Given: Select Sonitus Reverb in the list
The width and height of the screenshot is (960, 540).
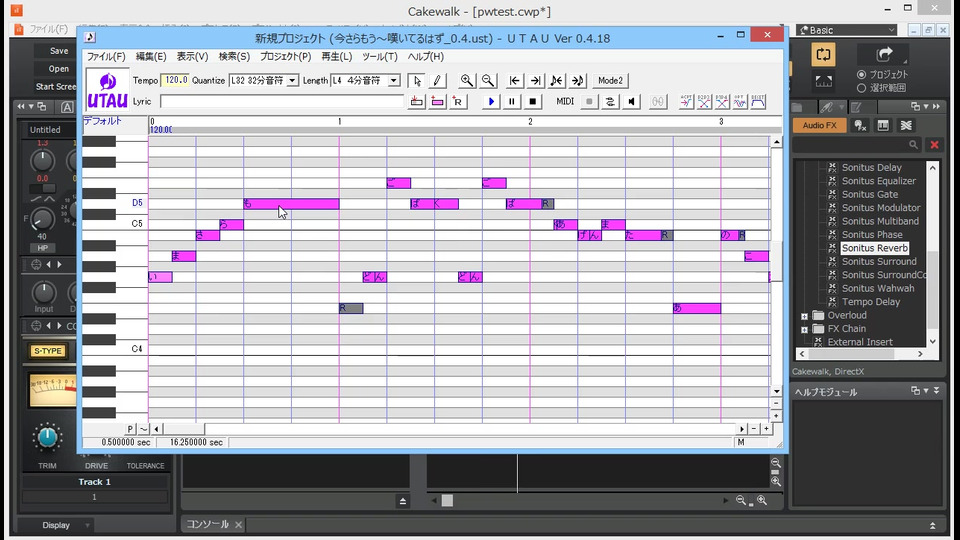Looking at the screenshot, I should coord(874,248).
